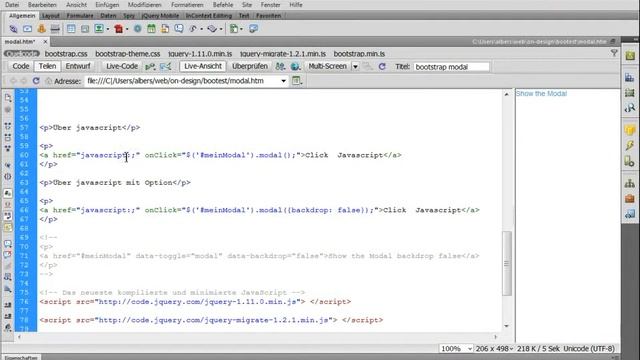The height and width of the screenshot is (360, 640).
Task: Switch to Code view
Action: (20, 66)
